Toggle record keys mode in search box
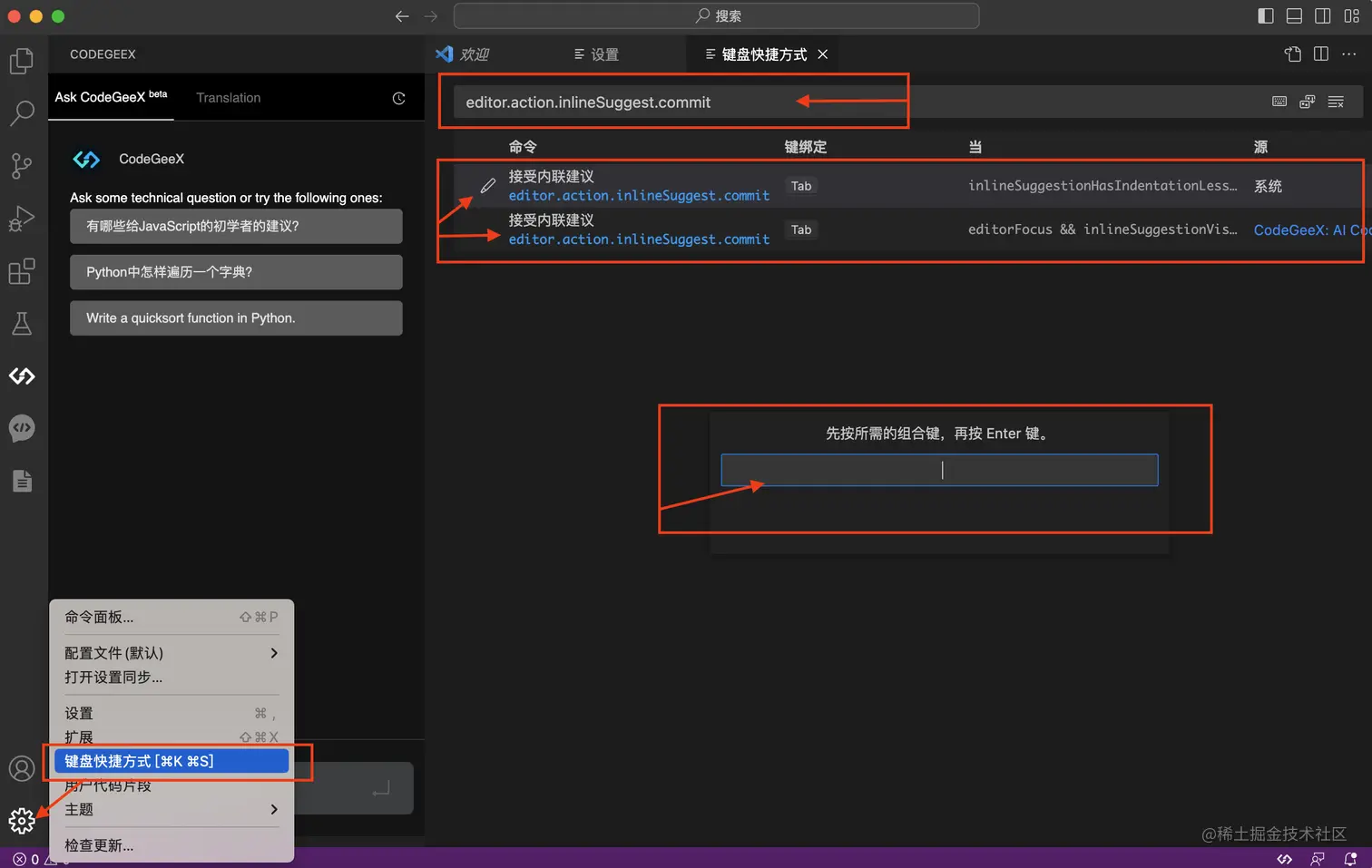Screen dimensions: 1372x868 click(1279, 102)
